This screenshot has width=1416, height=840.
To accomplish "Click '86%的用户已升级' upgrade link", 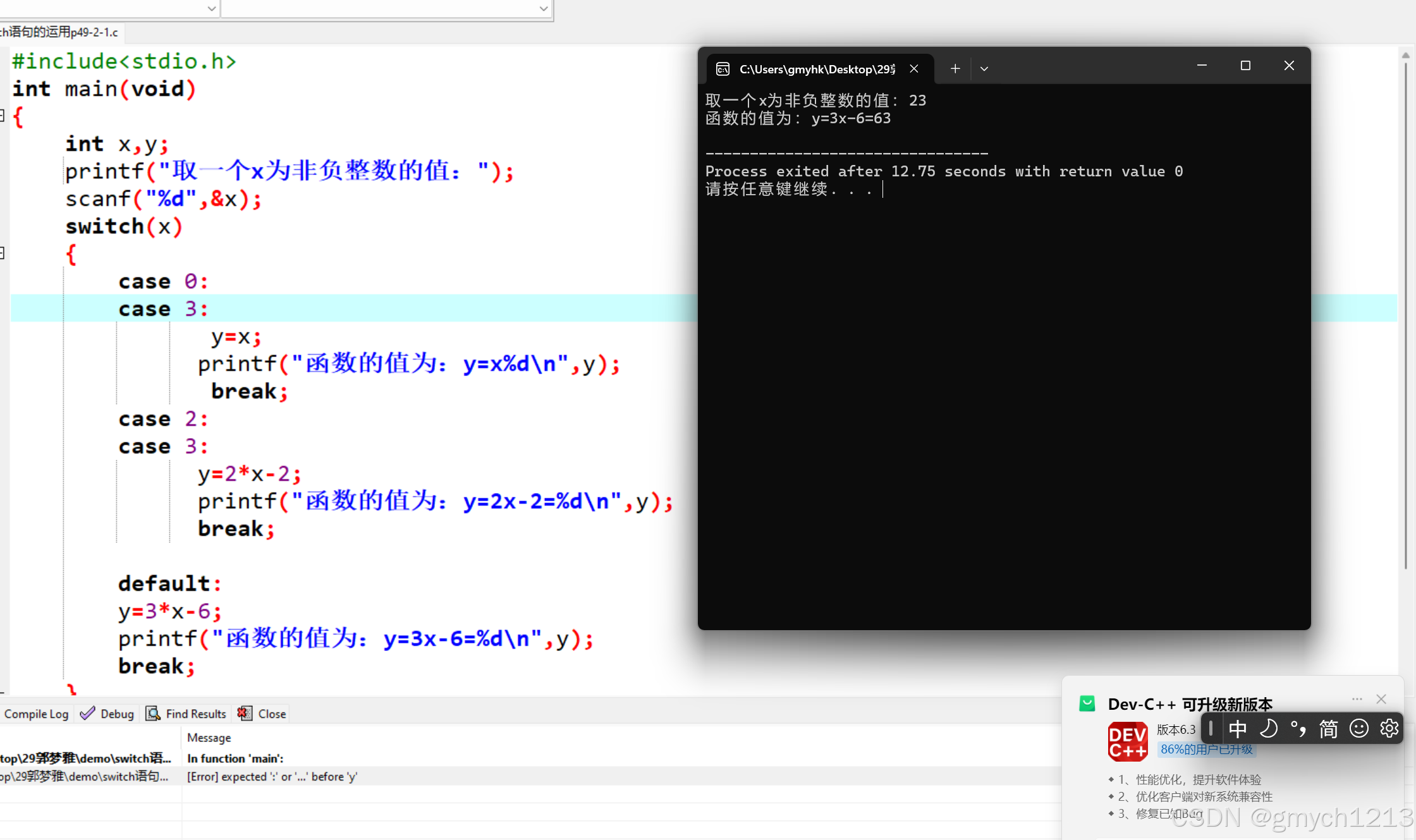I will click(1206, 750).
